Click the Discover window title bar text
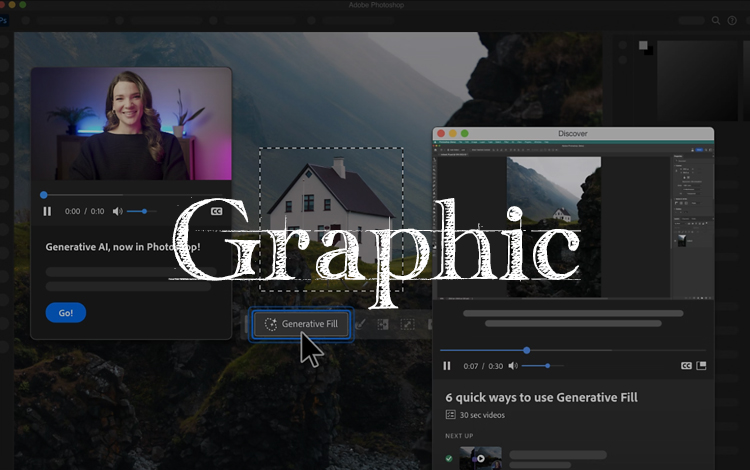This screenshot has width=750, height=470. point(573,133)
